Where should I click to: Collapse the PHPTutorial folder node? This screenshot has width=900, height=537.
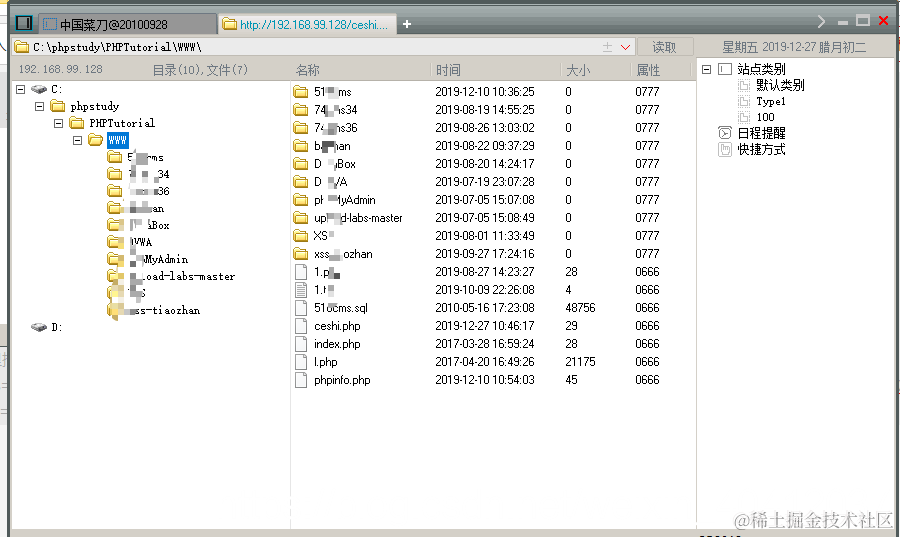point(59,123)
